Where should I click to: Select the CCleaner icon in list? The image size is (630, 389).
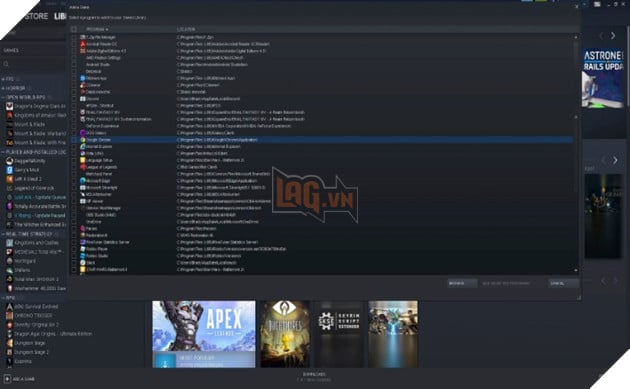pos(83,85)
